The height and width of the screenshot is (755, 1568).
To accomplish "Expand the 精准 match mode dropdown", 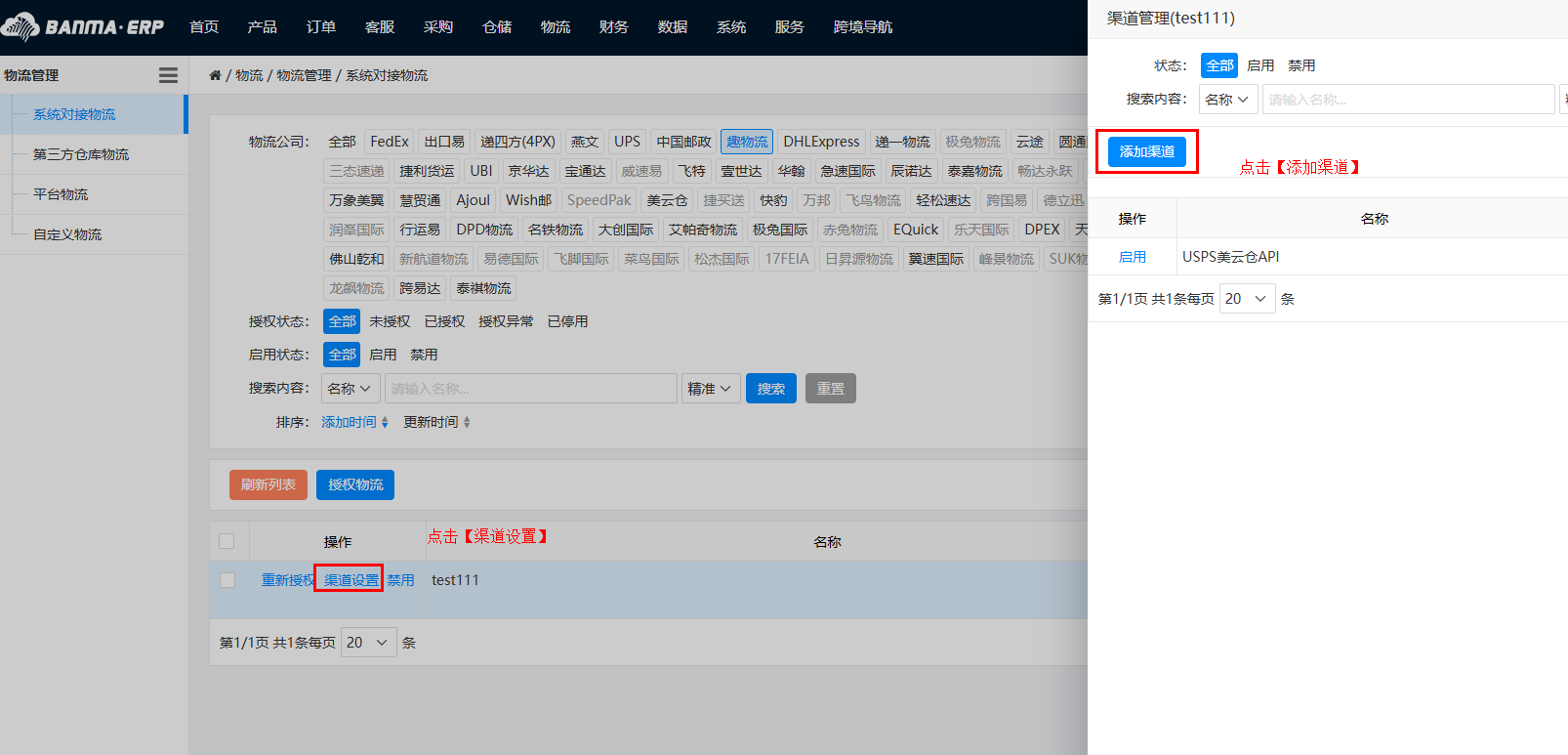I will tap(710, 389).
